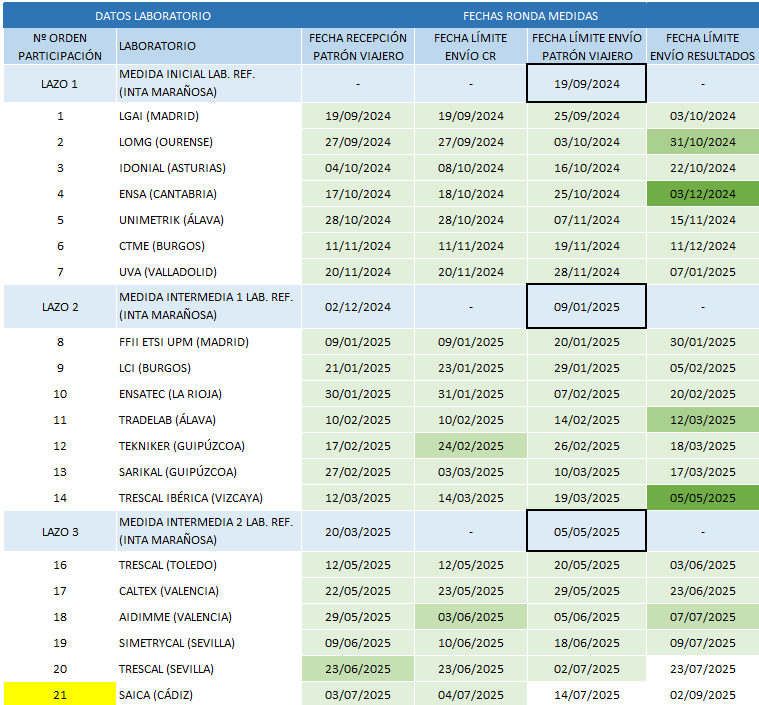Click the LABORATORIO column header

(209, 46)
